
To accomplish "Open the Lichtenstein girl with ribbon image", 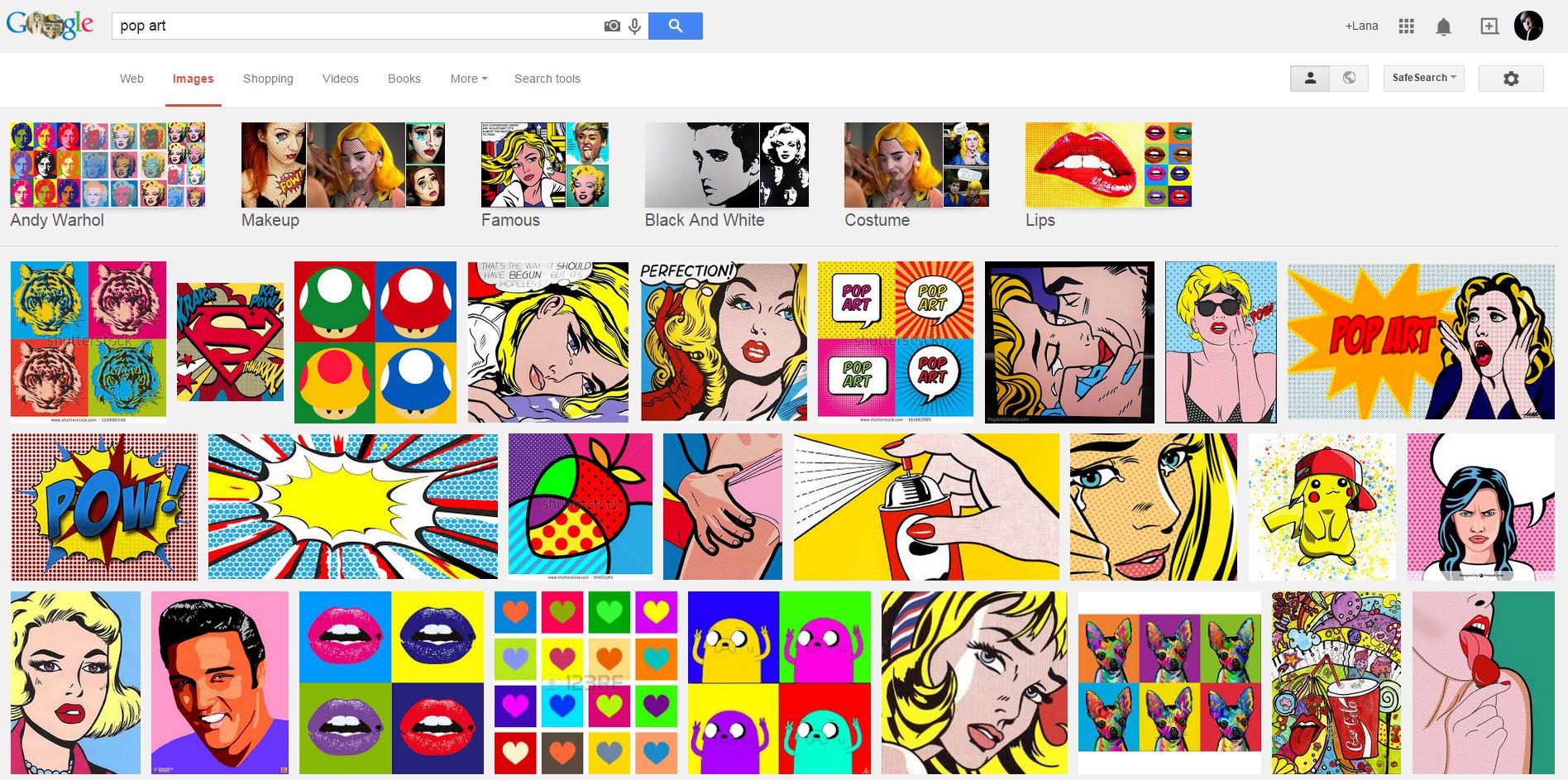I will 974,682.
